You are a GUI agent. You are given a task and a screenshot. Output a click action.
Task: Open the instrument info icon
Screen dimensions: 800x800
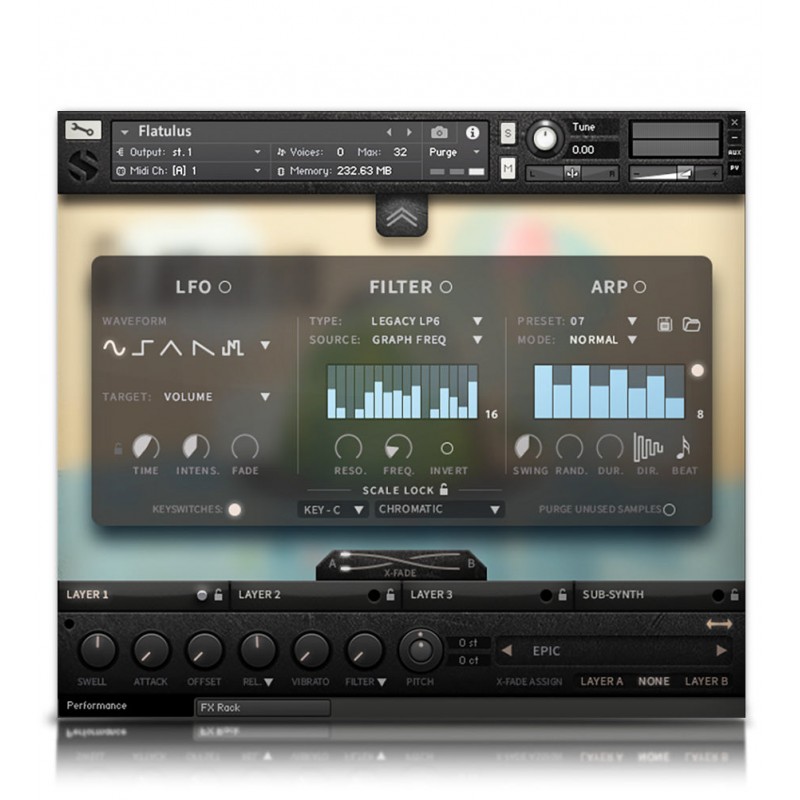pos(471,132)
